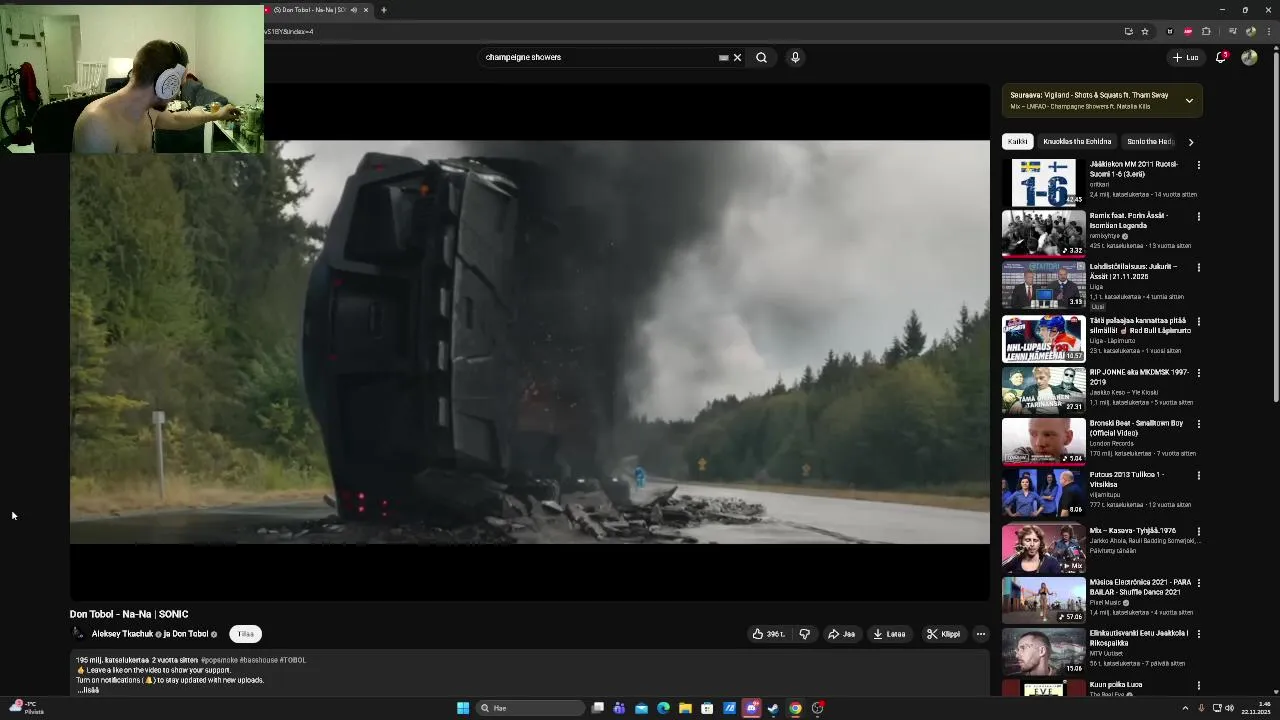Open the Chrome extensions puzzle icon

(x=1206, y=31)
